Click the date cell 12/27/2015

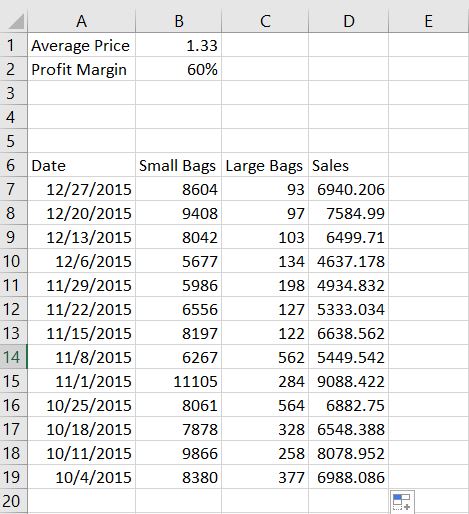[x=81, y=189]
